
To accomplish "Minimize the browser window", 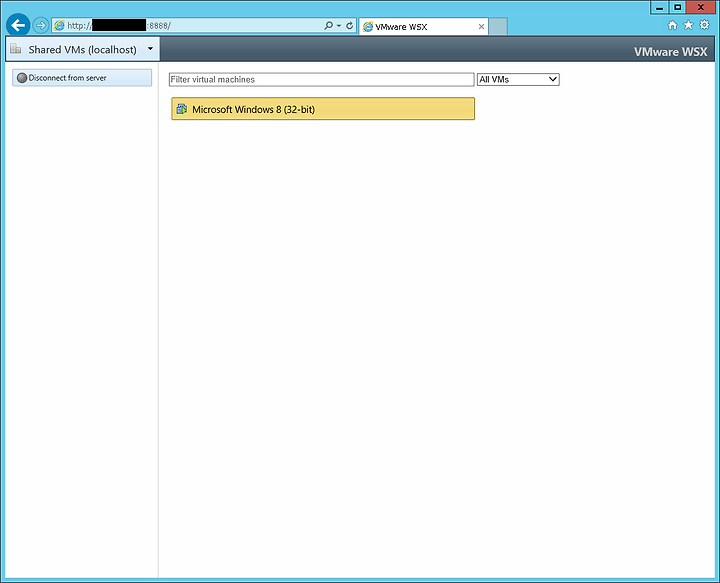I will pyautogui.click(x=660, y=7).
